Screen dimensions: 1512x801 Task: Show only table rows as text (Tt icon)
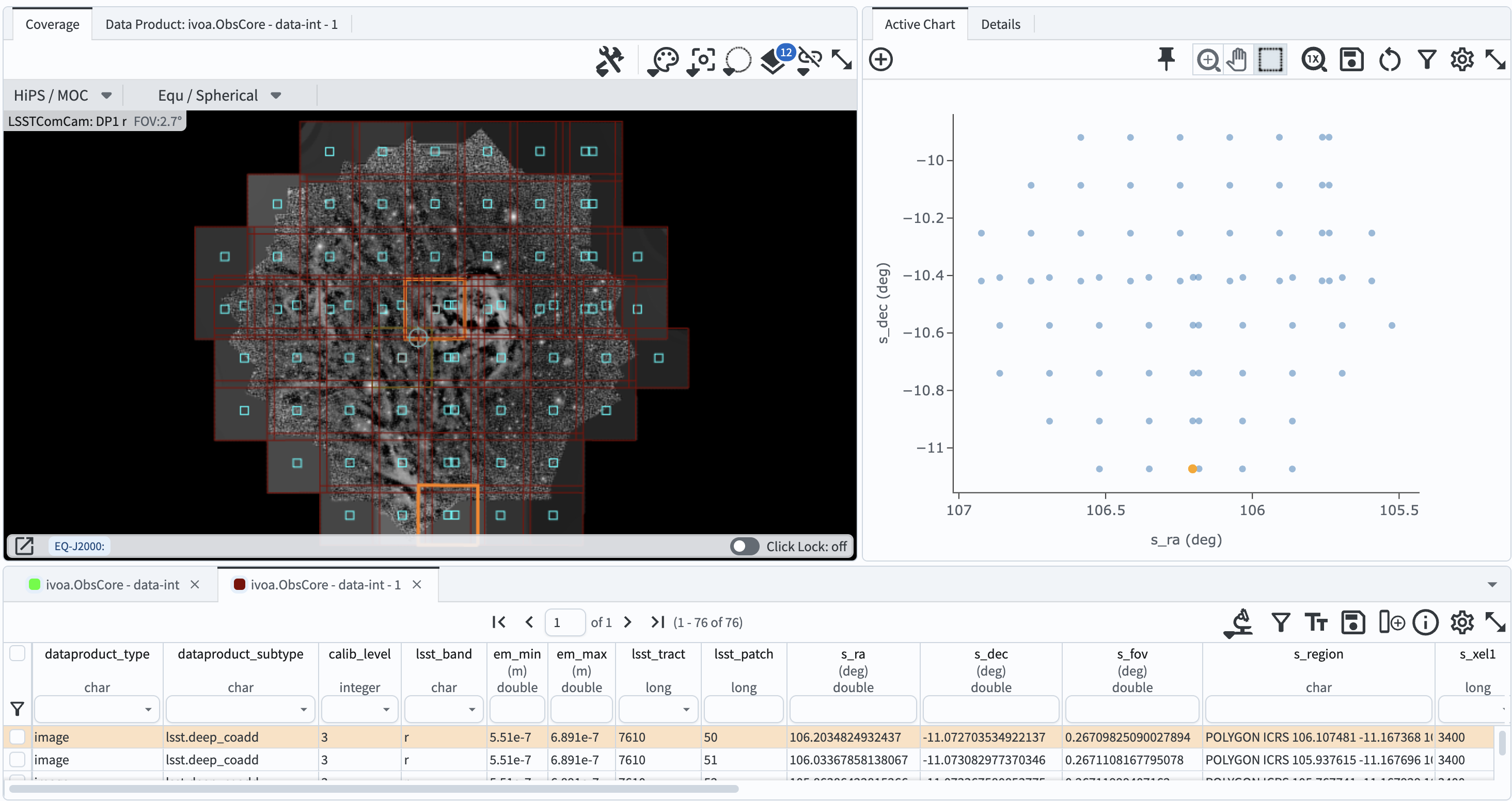coord(1316,622)
